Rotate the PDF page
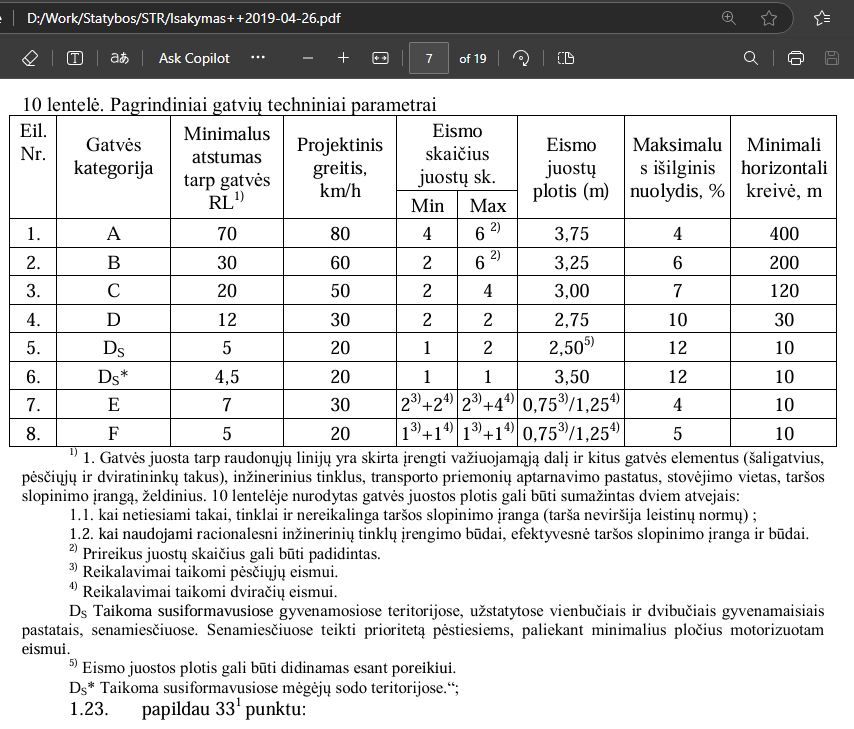The image size is (854, 729). pos(521,58)
